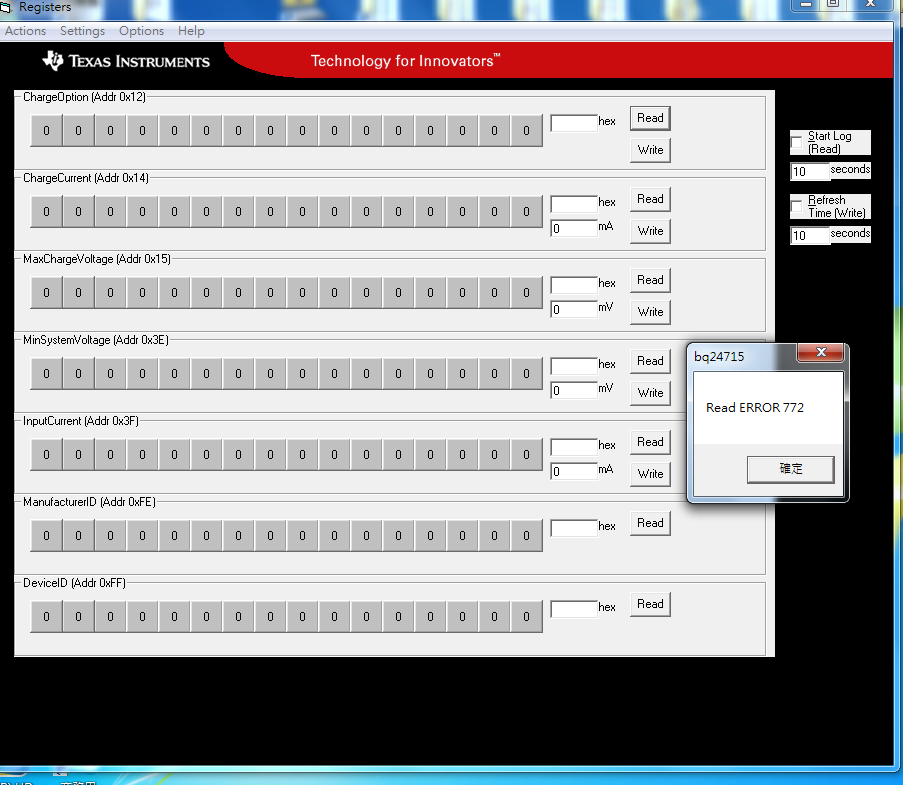
Task: Write the ChargeOption register
Action: tap(650, 150)
